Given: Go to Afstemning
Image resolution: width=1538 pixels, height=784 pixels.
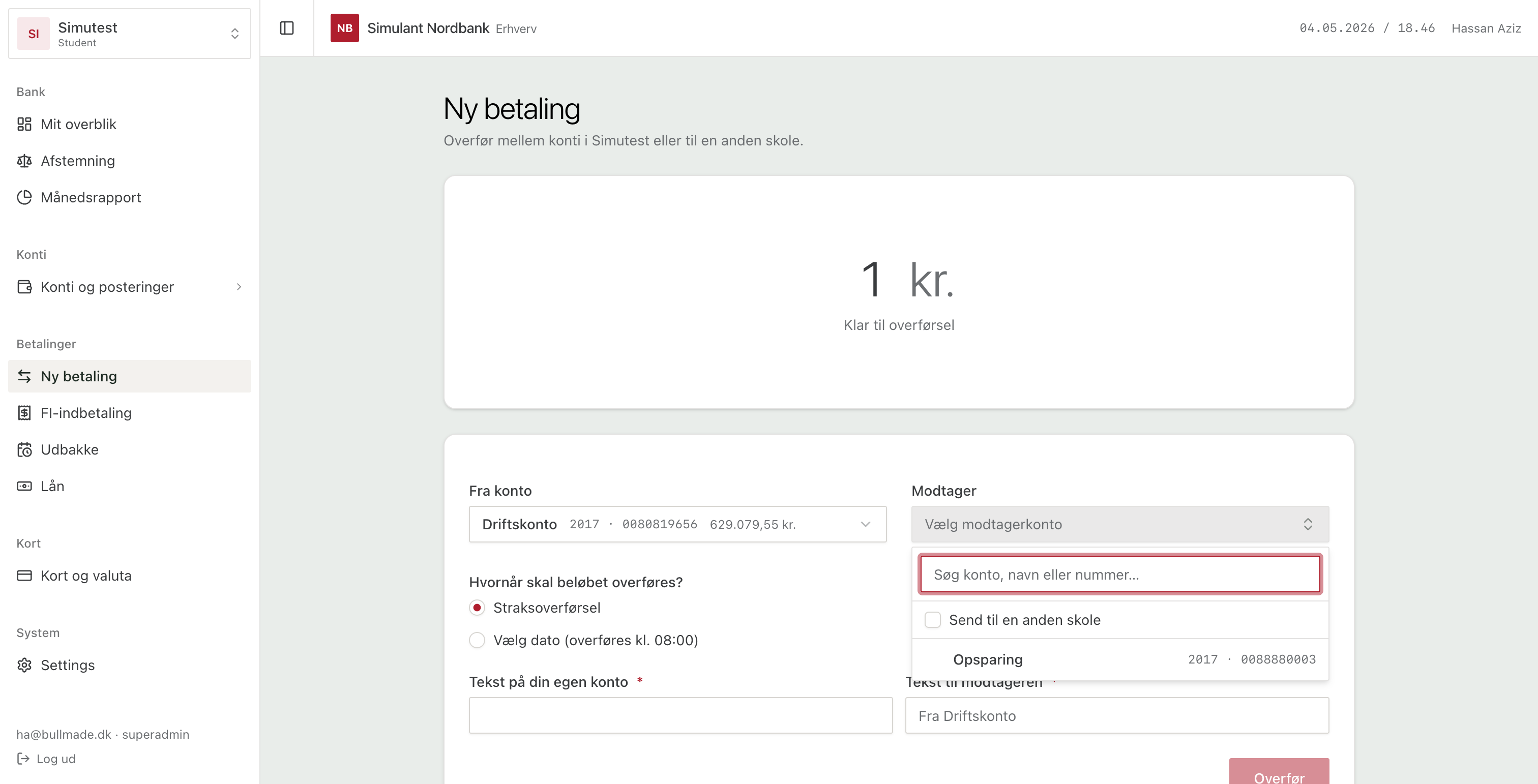Looking at the screenshot, I should point(130,161).
